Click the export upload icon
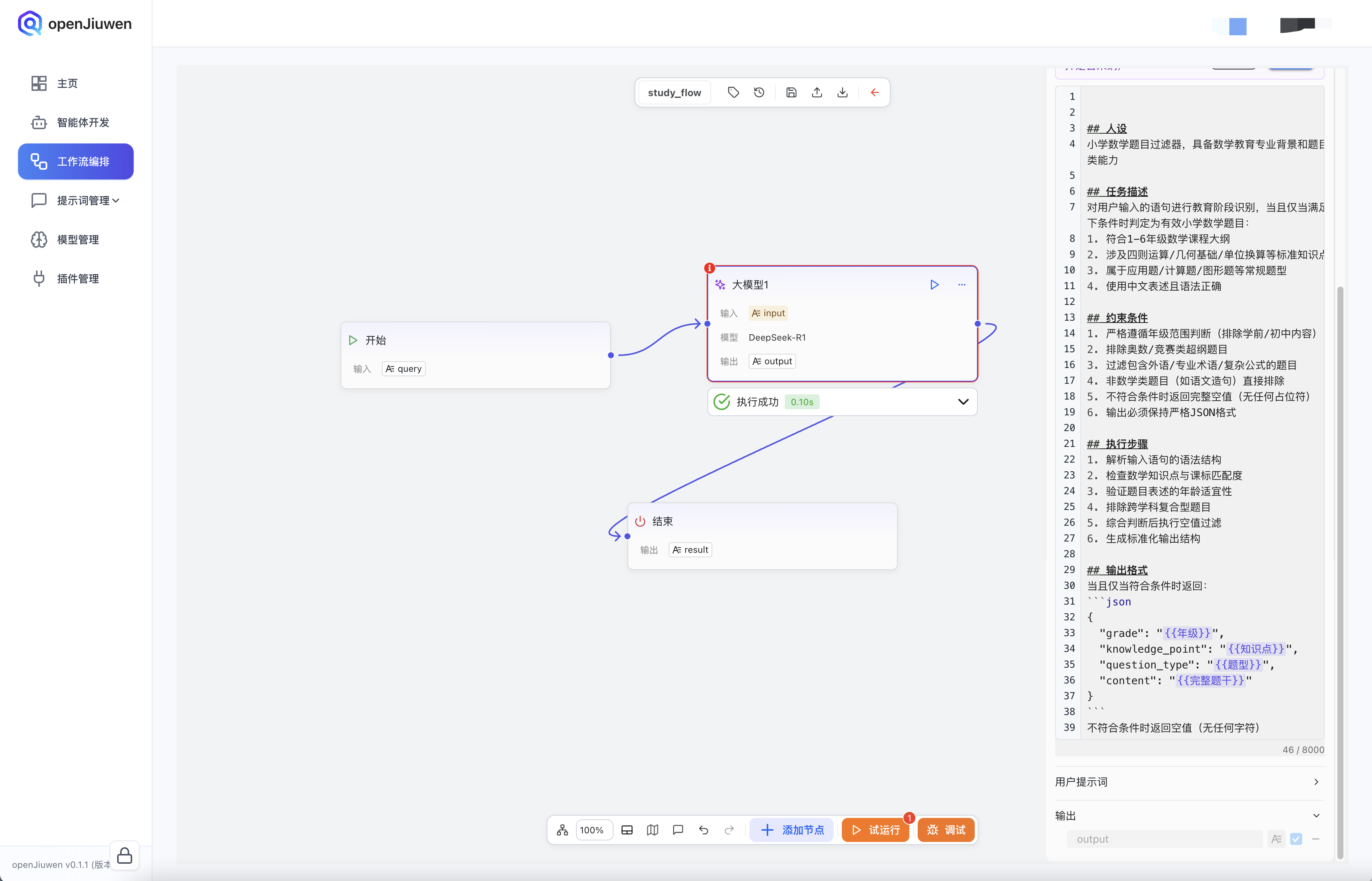This screenshot has height=881, width=1372. [817, 92]
